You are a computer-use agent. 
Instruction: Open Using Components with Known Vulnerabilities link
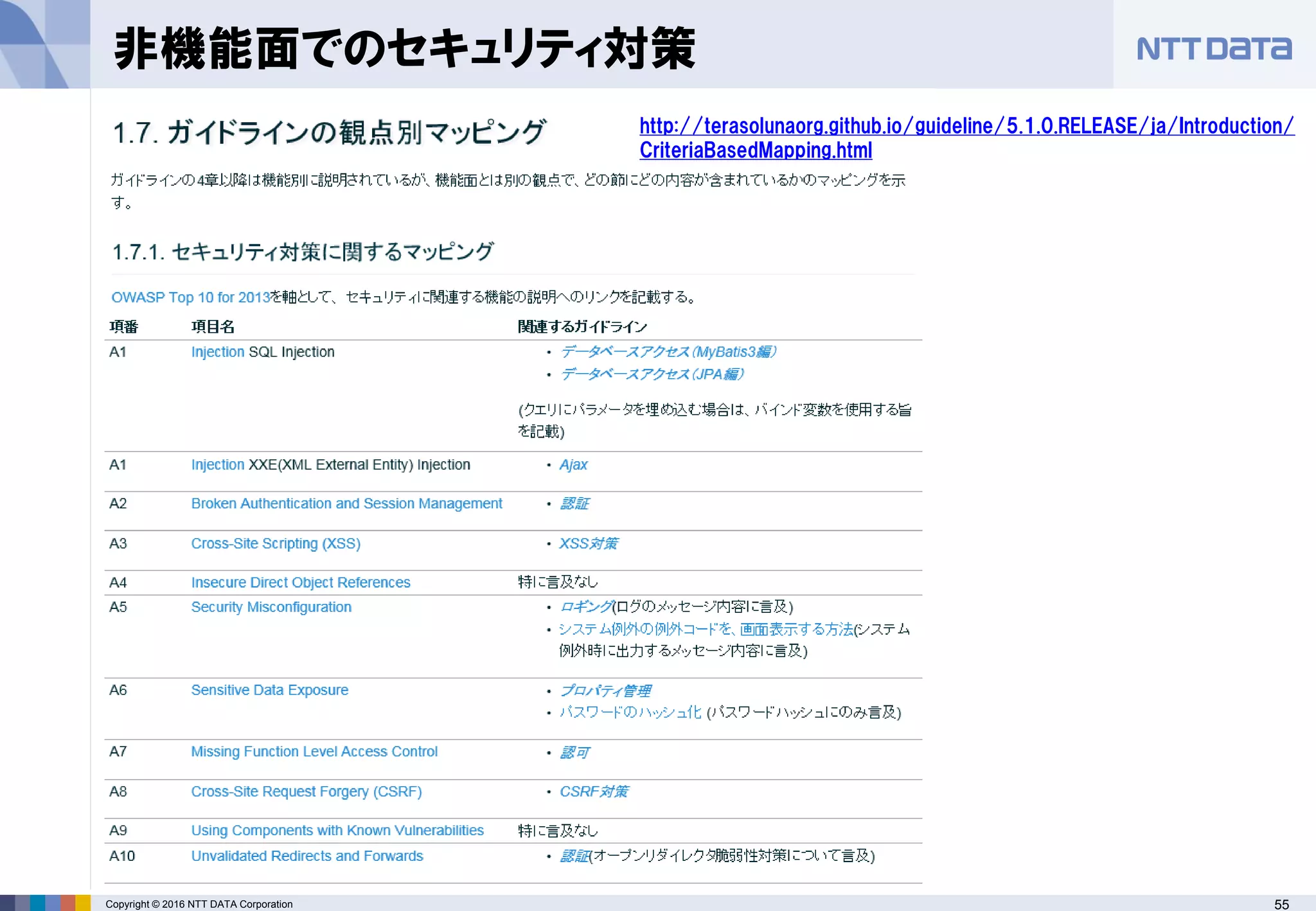tap(337, 831)
